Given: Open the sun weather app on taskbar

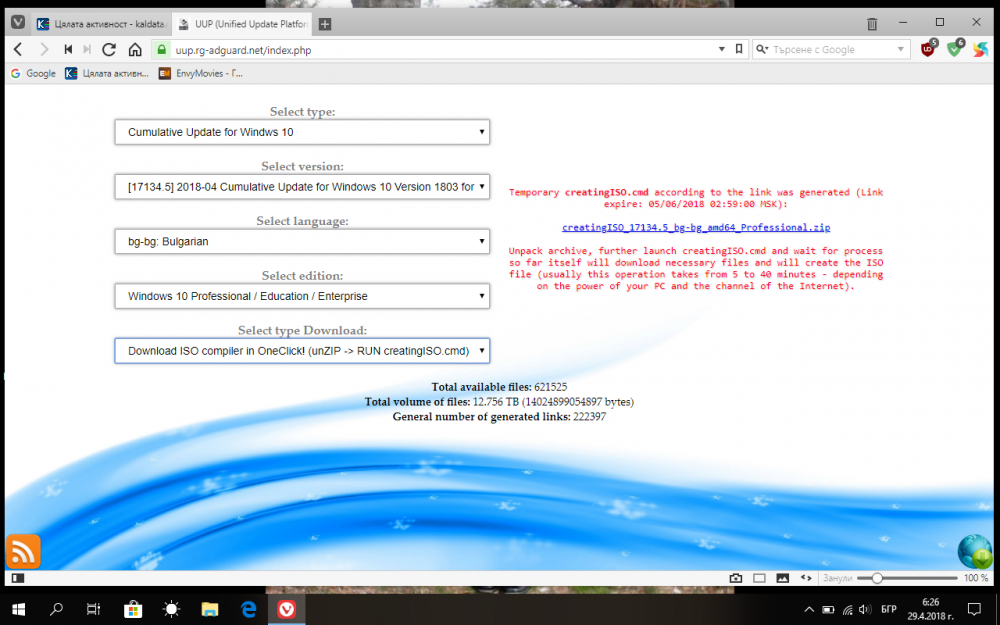Looking at the screenshot, I should pos(172,609).
